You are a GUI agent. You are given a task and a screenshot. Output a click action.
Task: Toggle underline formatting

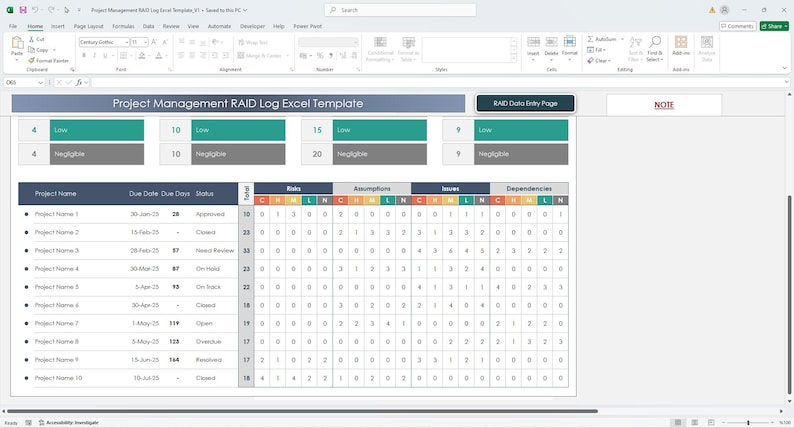[x=105, y=55]
